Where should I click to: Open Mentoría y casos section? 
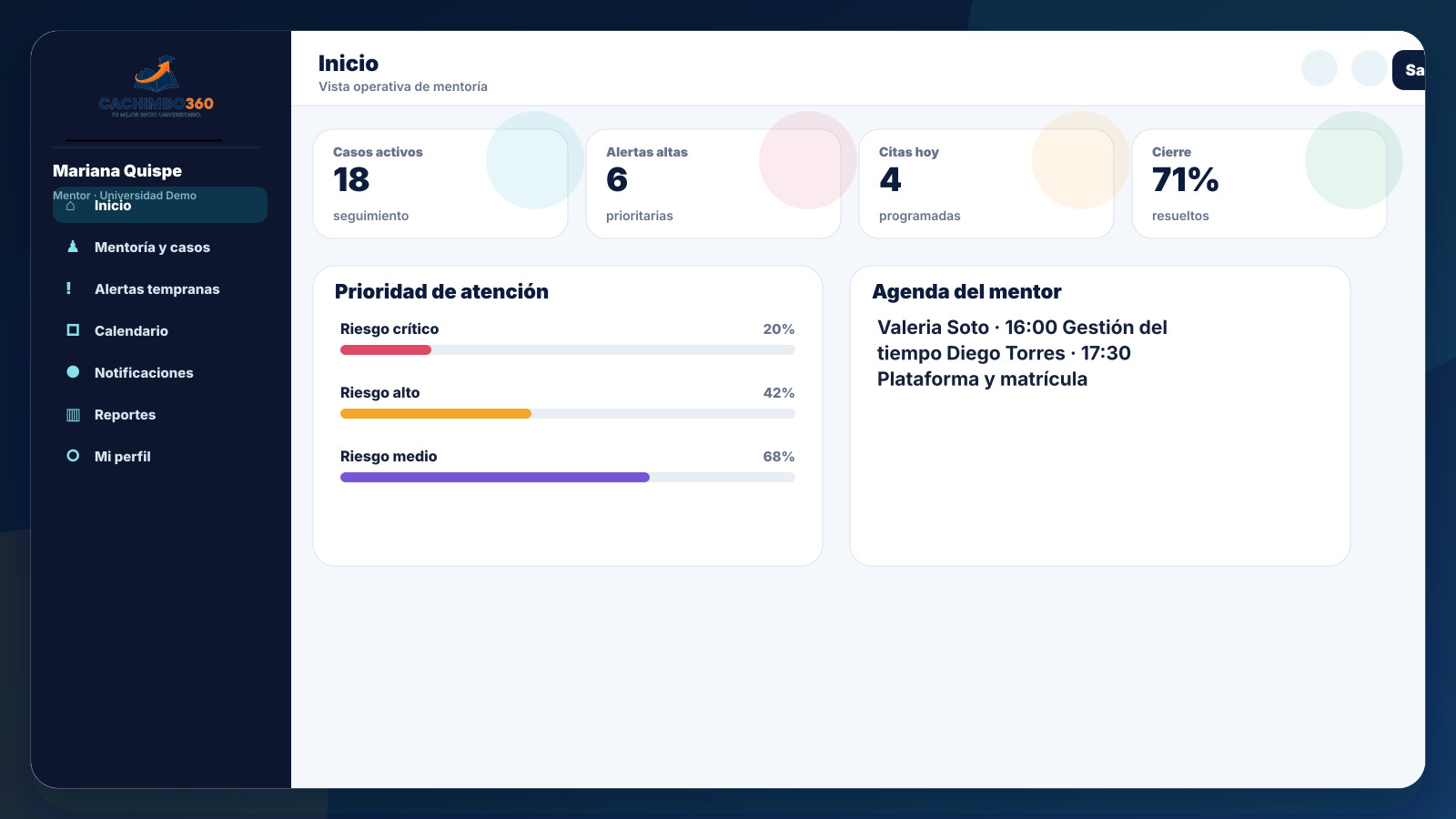pos(160,247)
